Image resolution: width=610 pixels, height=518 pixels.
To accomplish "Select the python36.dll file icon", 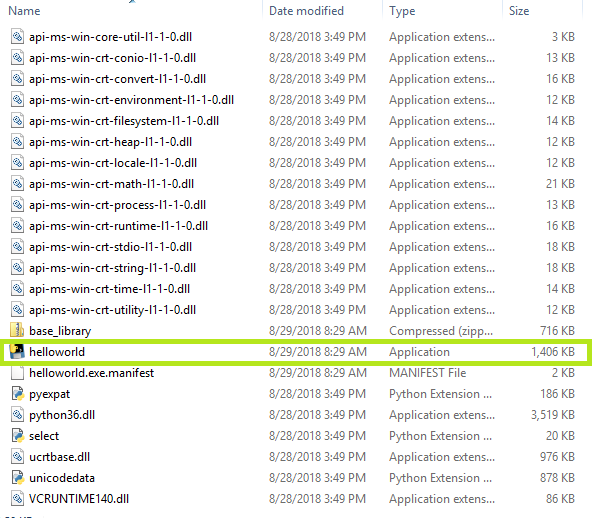I will pyautogui.click(x=17, y=415).
